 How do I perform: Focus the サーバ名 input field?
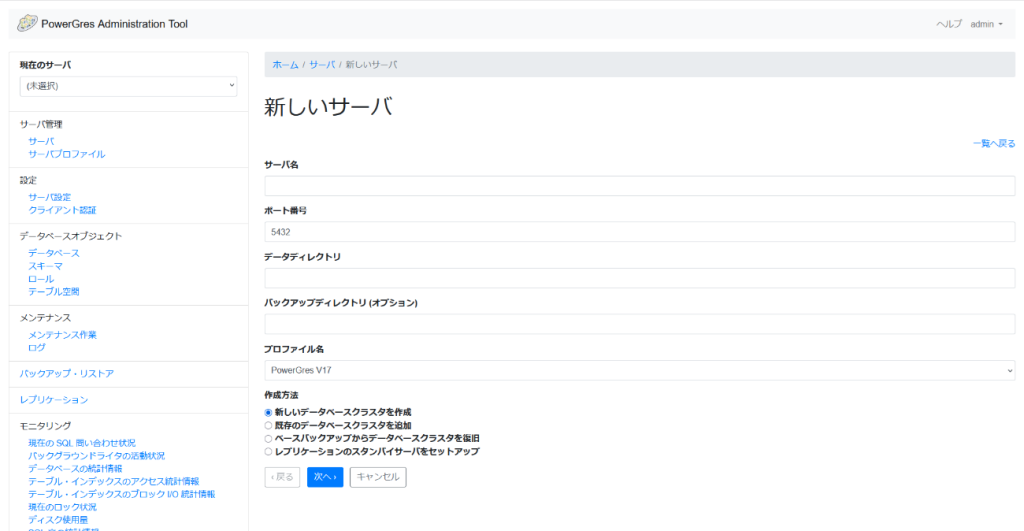coord(639,186)
